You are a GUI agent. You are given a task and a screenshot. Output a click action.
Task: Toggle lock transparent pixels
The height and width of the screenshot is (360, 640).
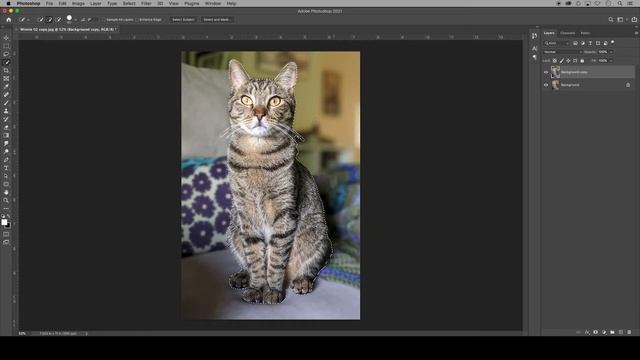555,61
